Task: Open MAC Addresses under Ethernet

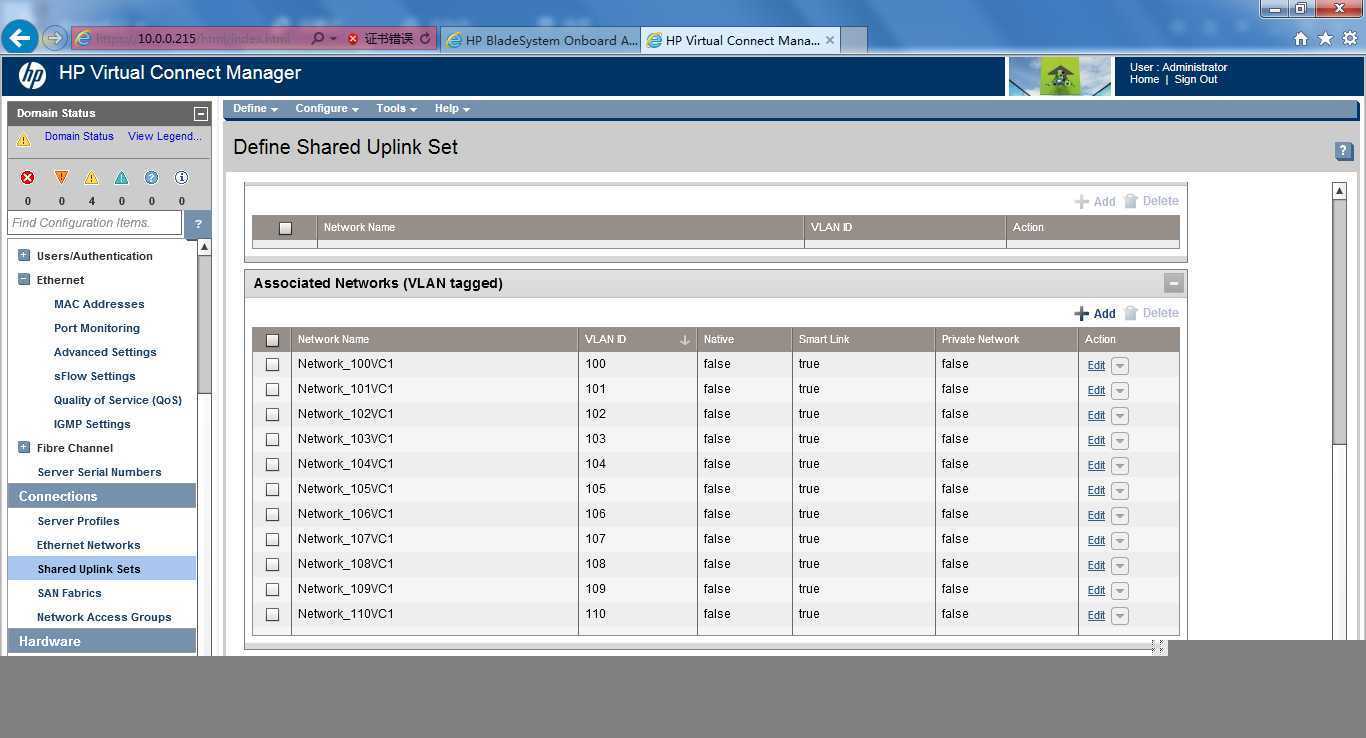Action: (x=99, y=304)
